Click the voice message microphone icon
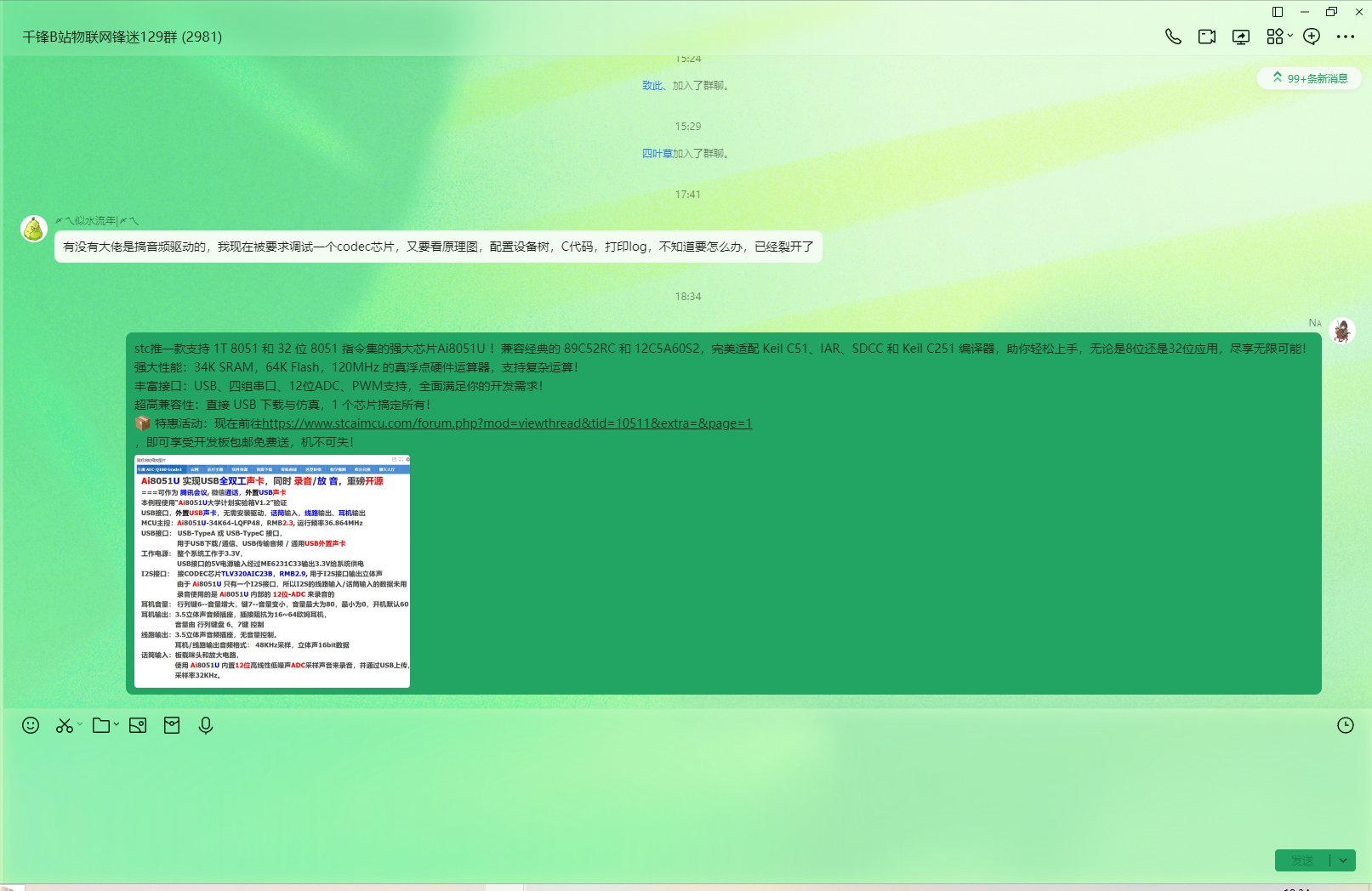1372x891 pixels. point(206,725)
